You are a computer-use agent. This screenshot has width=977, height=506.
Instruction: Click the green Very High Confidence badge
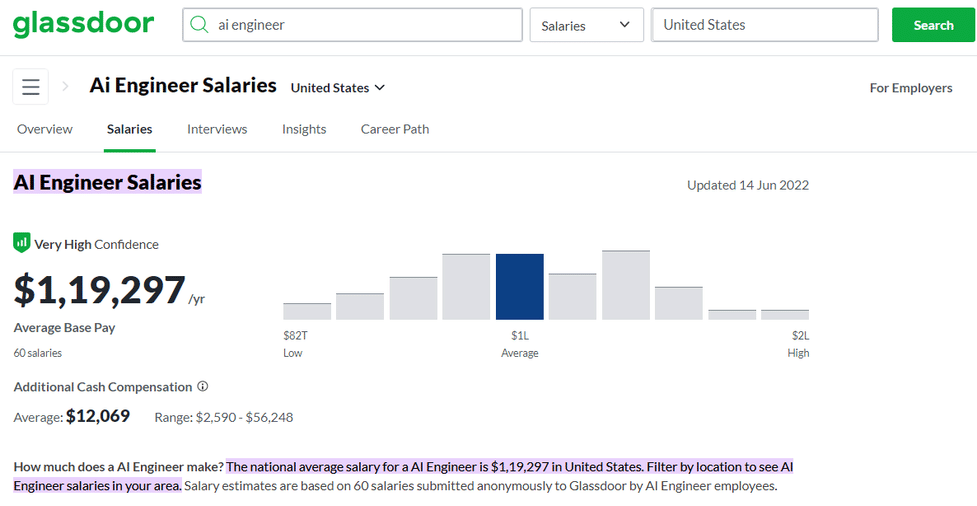point(22,243)
